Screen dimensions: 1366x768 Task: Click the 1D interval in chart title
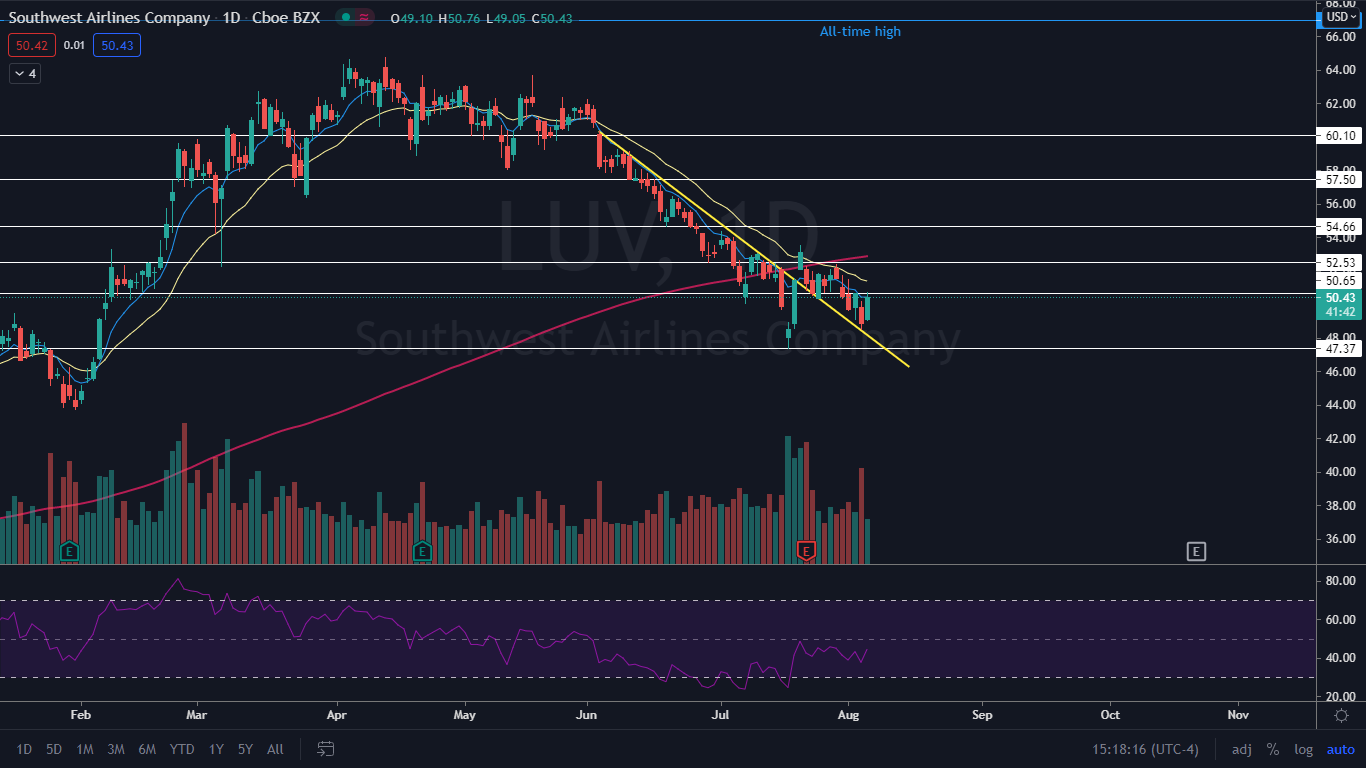click(x=233, y=18)
